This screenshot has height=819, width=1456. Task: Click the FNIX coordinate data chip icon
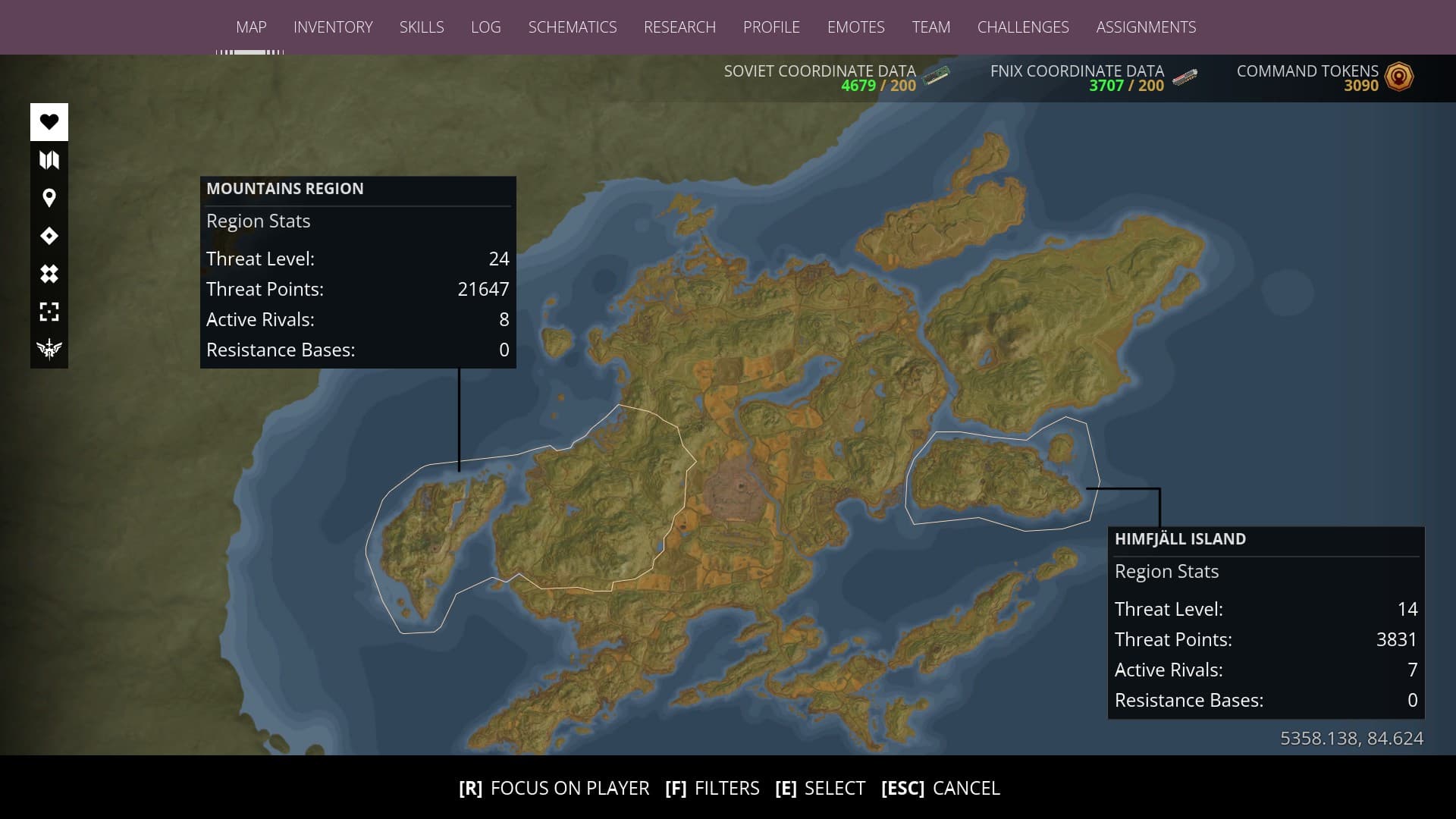pyautogui.click(x=1185, y=77)
